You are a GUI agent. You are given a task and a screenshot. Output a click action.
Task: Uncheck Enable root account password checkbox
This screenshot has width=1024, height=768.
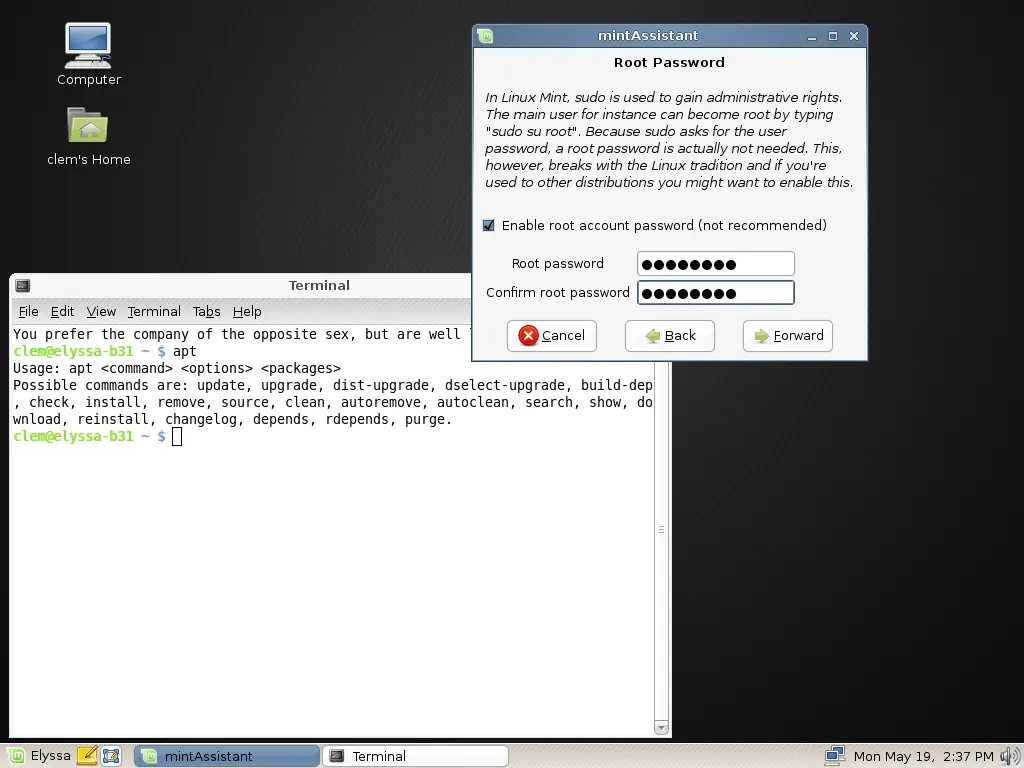click(488, 225)
